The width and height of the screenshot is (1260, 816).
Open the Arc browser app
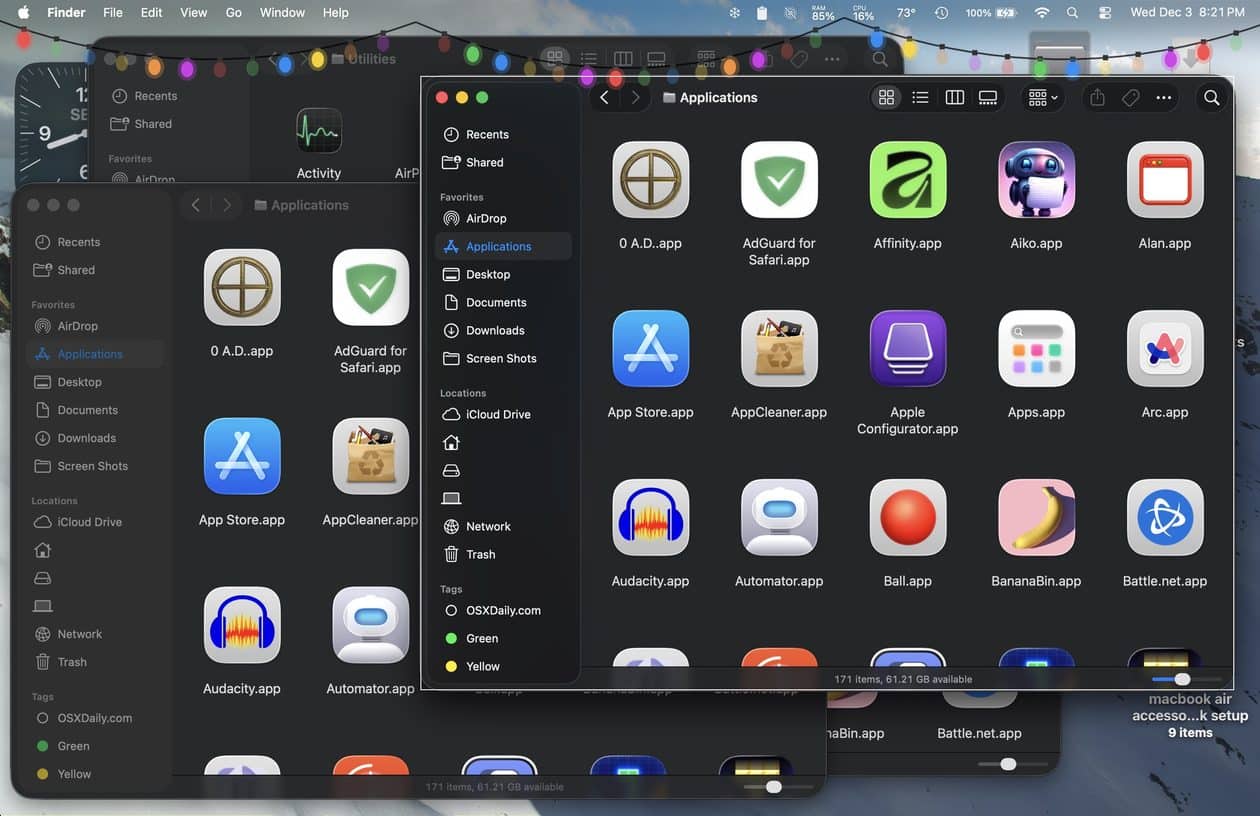pos(1164,348)
